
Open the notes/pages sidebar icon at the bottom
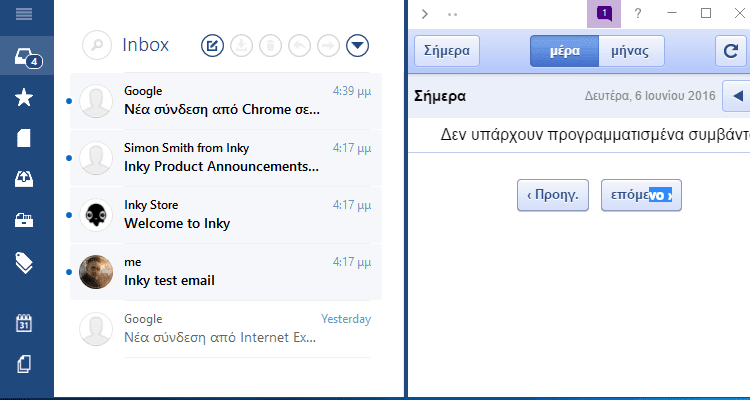pos(24,365)
